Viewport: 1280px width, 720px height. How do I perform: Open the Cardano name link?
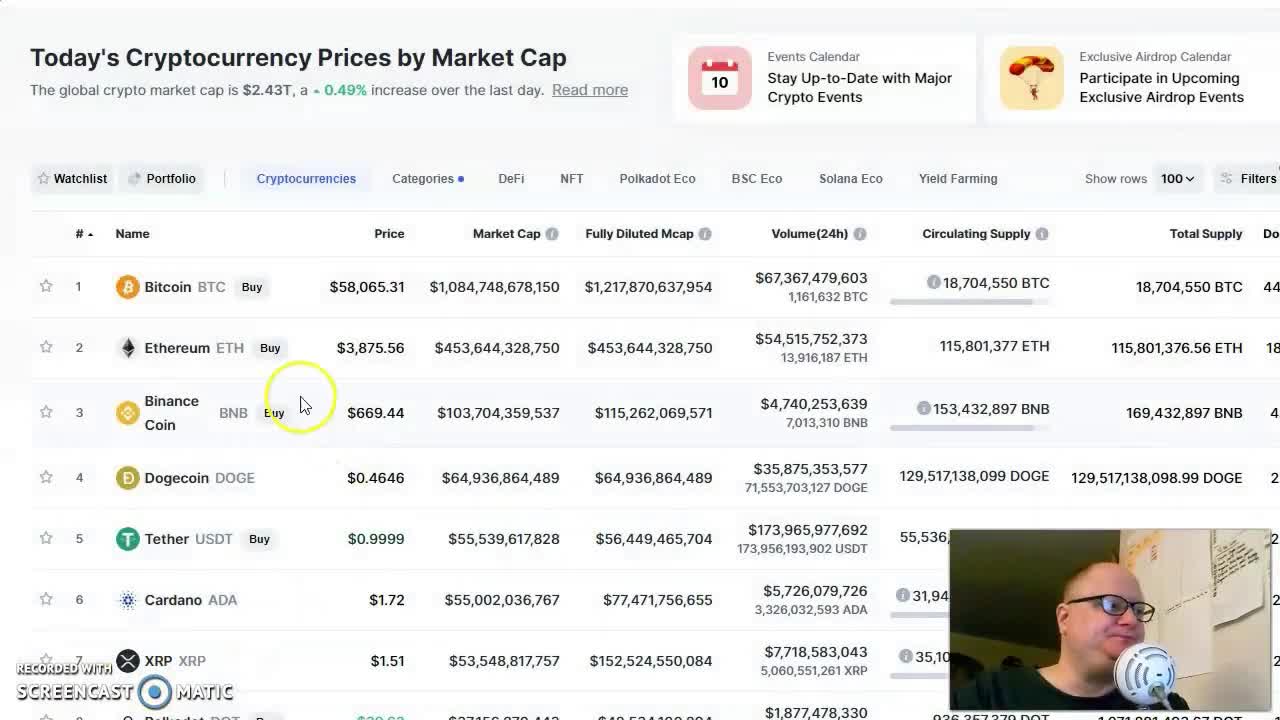173,600
